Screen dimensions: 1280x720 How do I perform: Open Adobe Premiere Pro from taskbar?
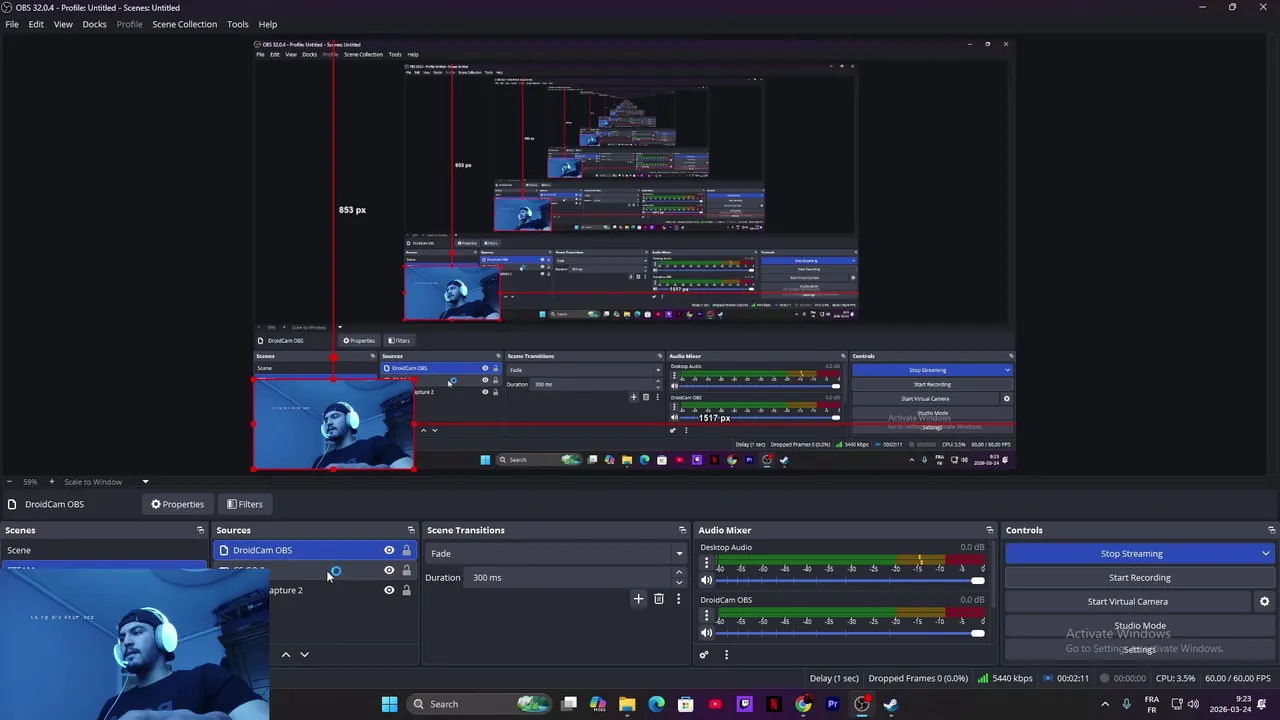point(832,704)
